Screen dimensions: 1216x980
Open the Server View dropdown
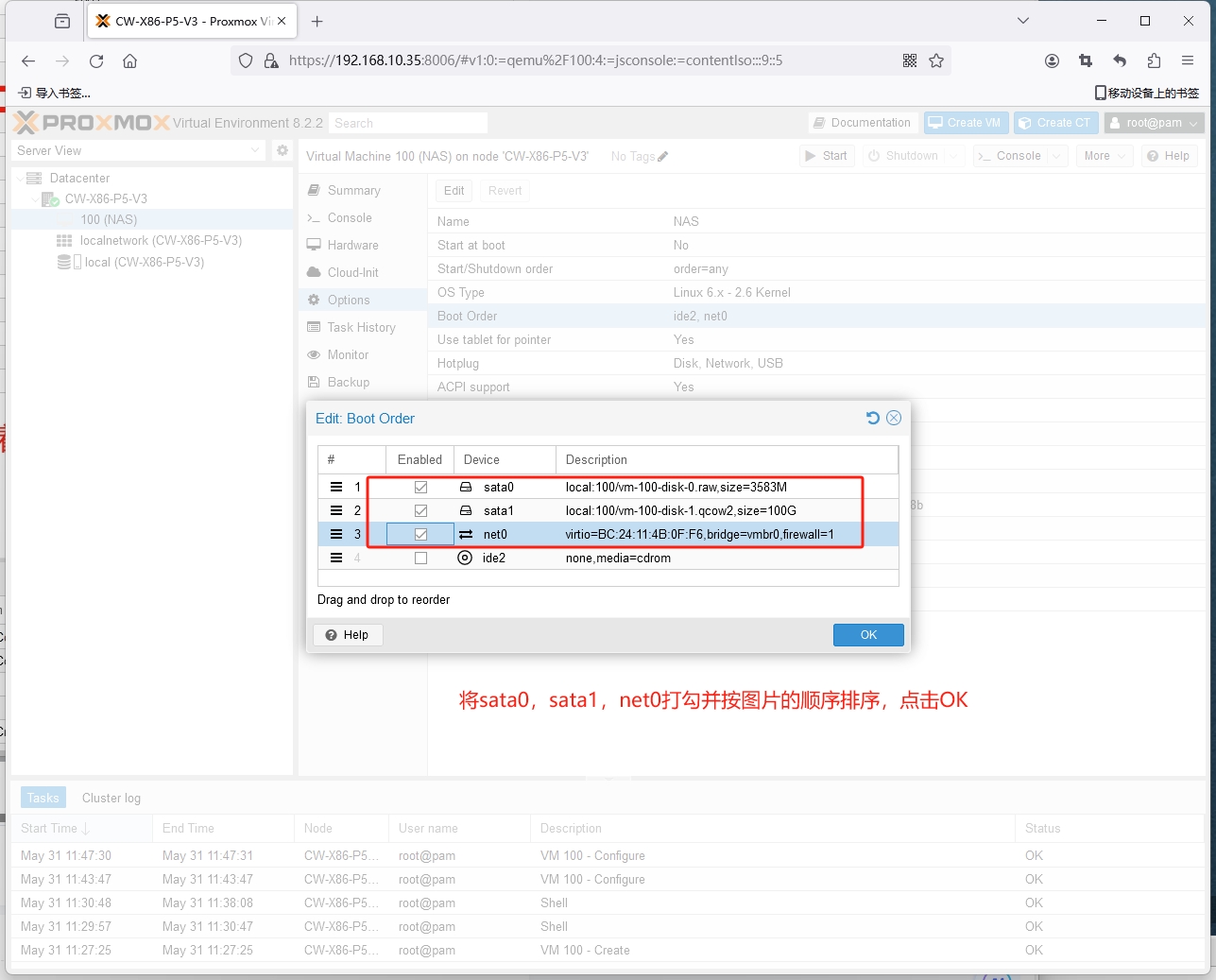click(x=138, y=150)
